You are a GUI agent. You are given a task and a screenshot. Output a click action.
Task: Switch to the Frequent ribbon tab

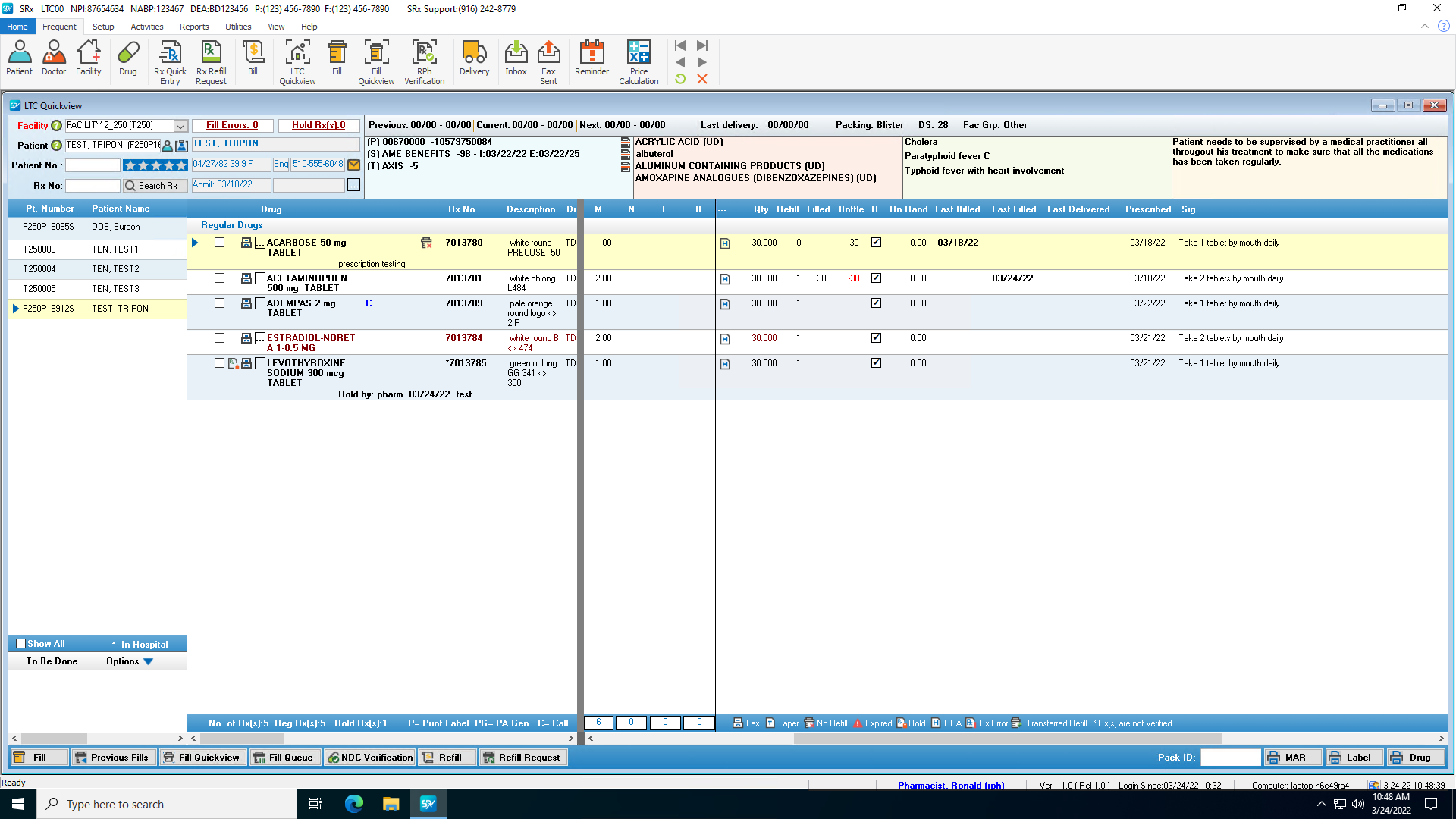pyautogui.click(x=59, y=27)
